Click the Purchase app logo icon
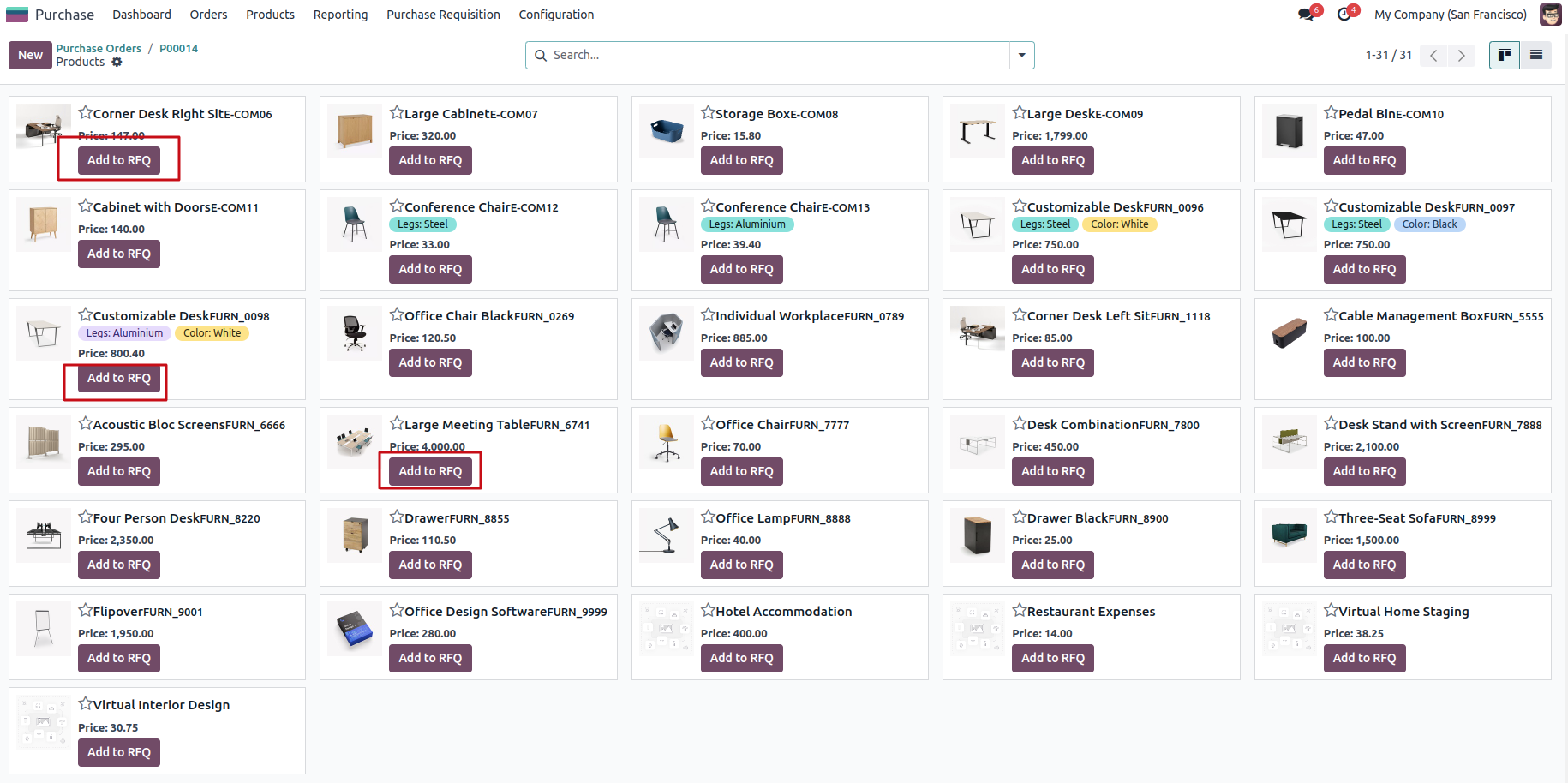1568x783 pixels. point(17,15)
